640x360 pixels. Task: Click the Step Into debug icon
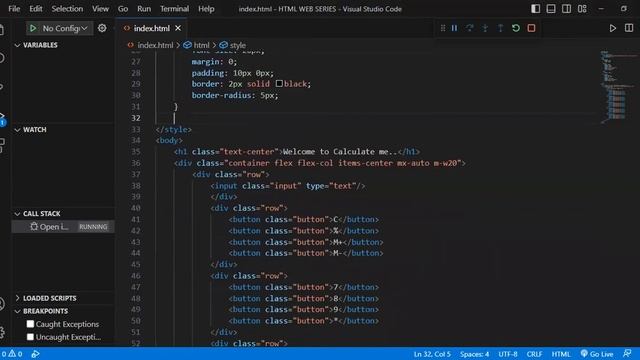[485, 28]
